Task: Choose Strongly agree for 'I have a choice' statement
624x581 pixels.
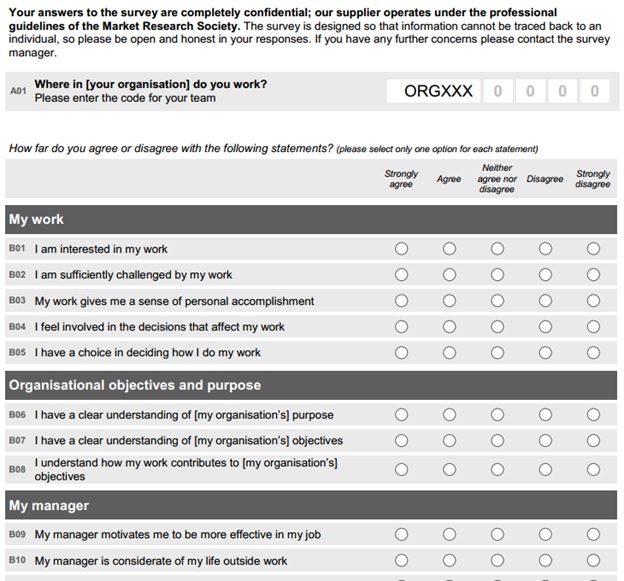Action: (x=401, y=353)
